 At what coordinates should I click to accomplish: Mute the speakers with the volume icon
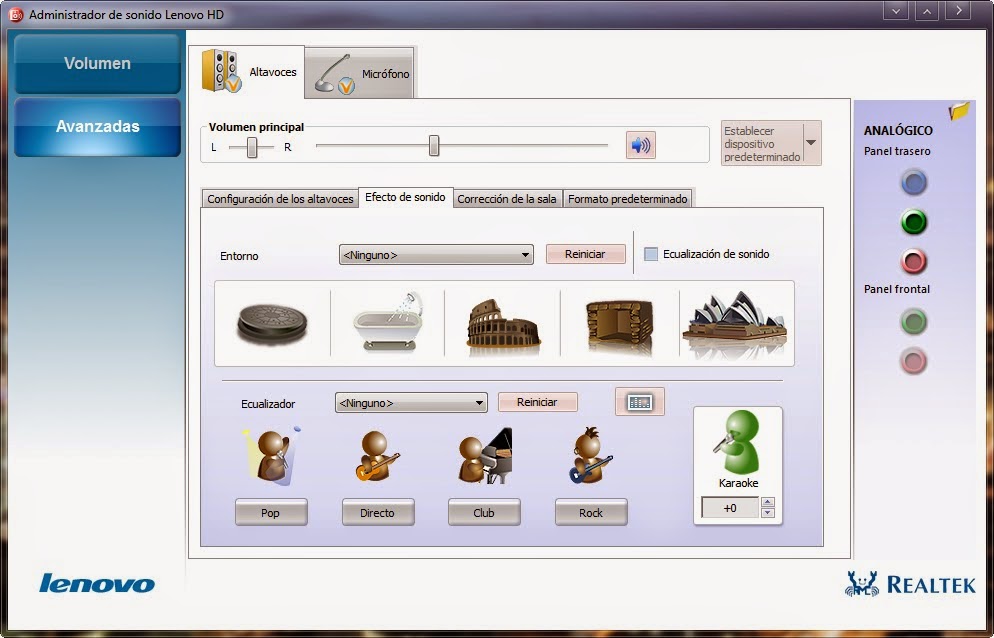[x=641, y=145]
